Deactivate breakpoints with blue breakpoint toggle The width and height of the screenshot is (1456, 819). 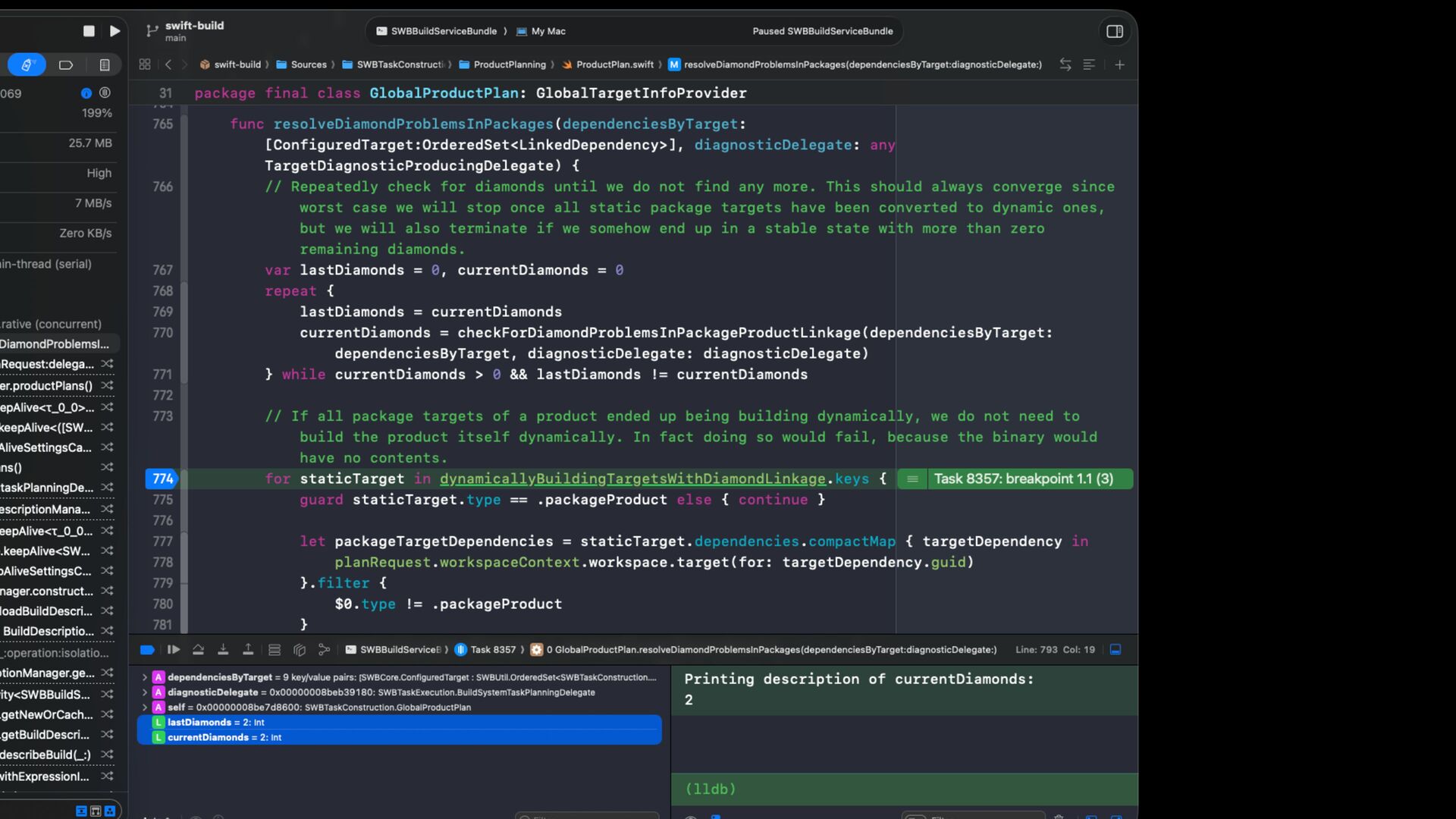coord(148,650)
